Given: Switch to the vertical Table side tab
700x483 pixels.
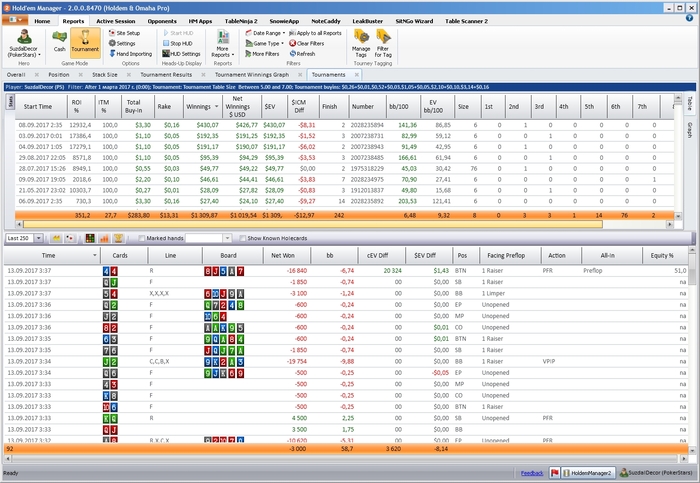Looking at the screenshot, I should pyautogui.click(x=689, y=104).
